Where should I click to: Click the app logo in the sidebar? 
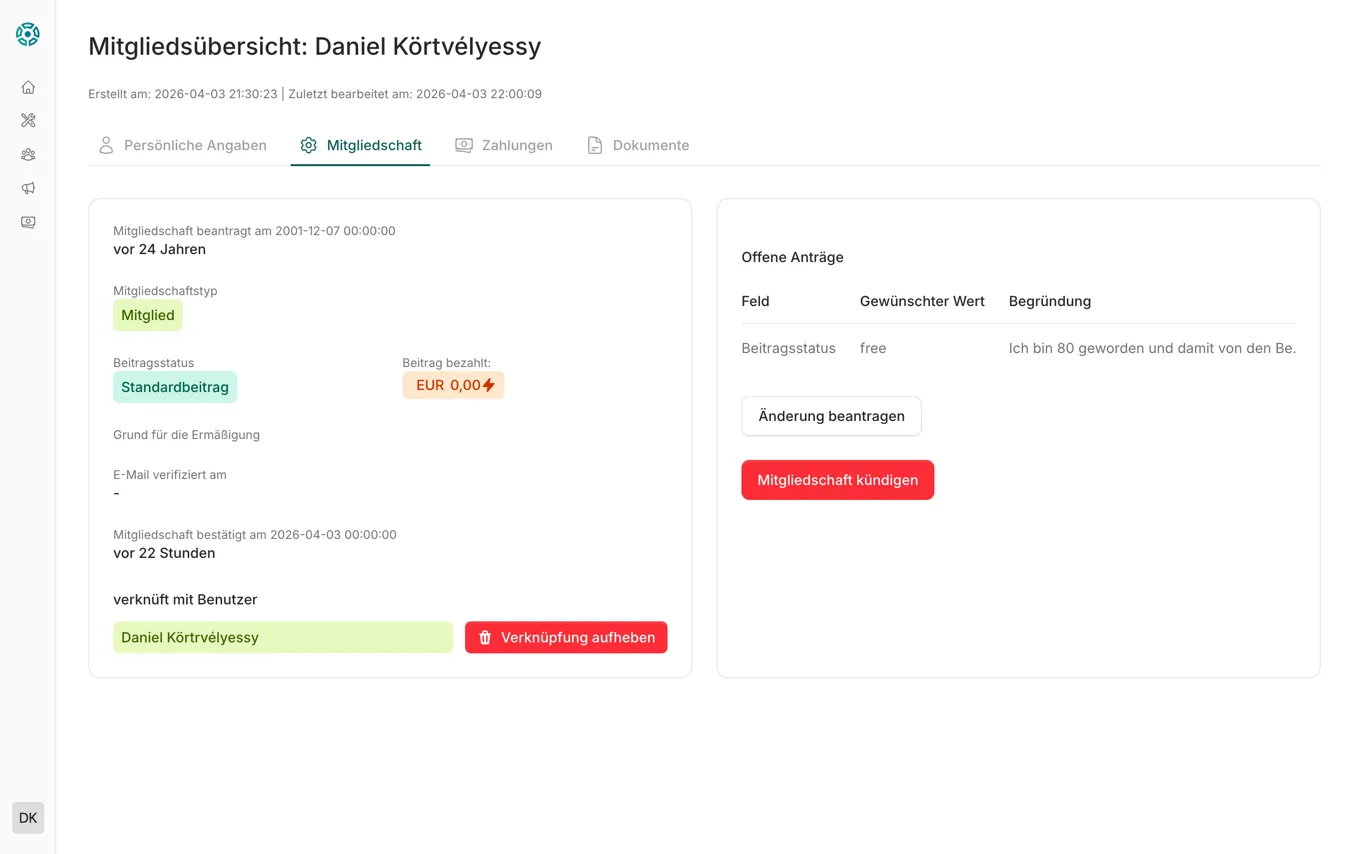(x=28, y=34)
